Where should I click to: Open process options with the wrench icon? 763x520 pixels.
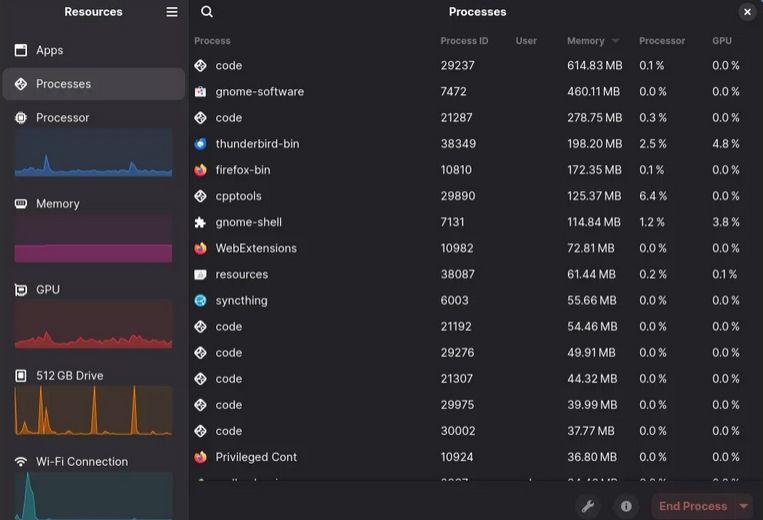pyautogui.click(x=588, y=506)
